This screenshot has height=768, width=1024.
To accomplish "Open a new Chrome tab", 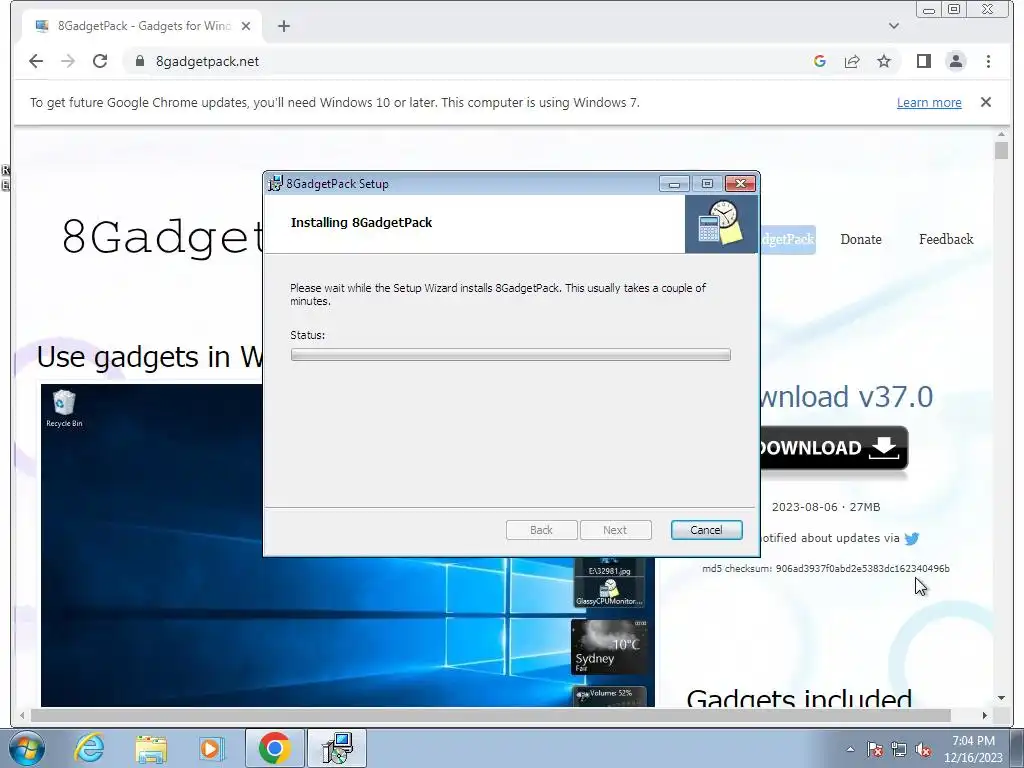I will point(283,26).
